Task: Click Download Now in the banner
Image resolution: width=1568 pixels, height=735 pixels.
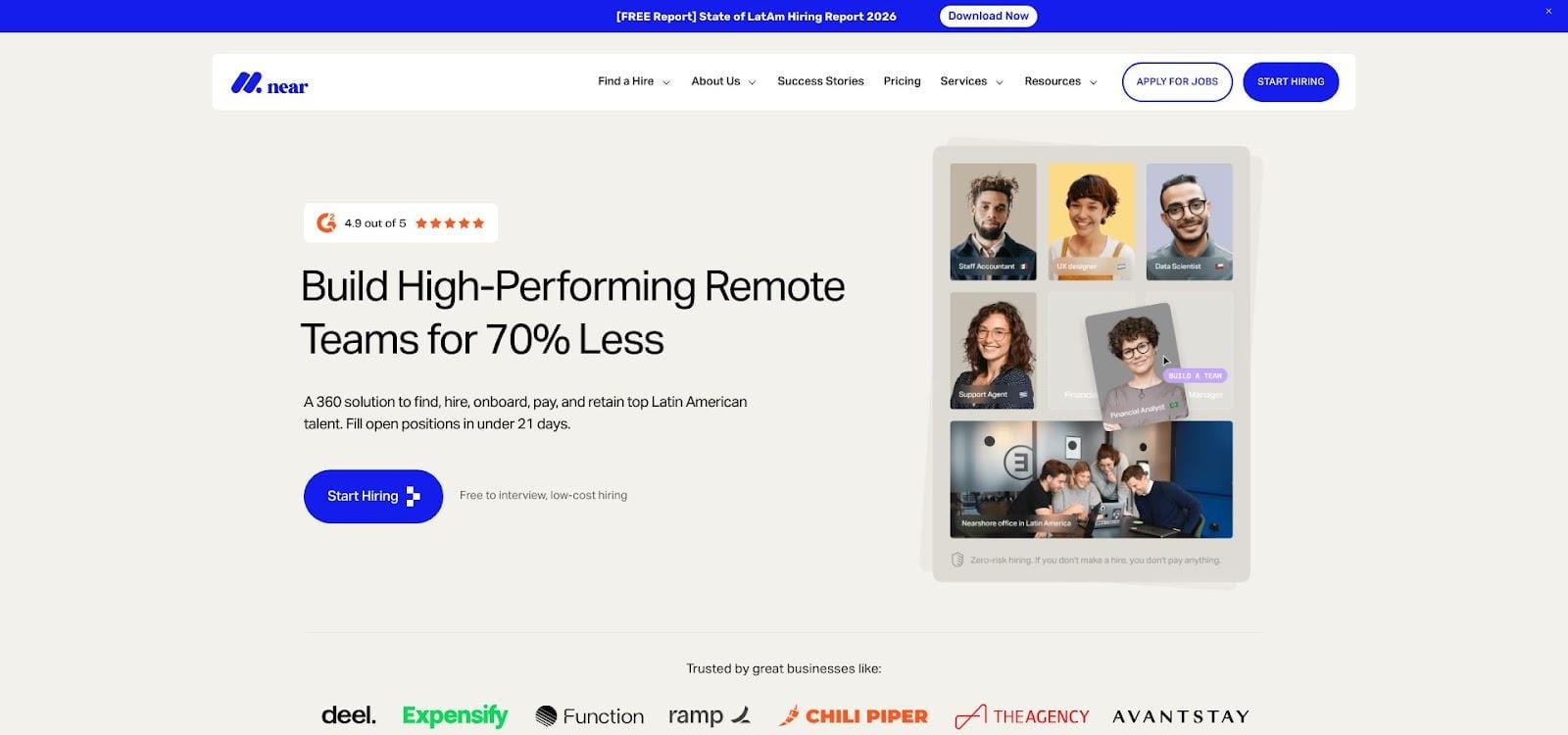Action: point(988,16)
